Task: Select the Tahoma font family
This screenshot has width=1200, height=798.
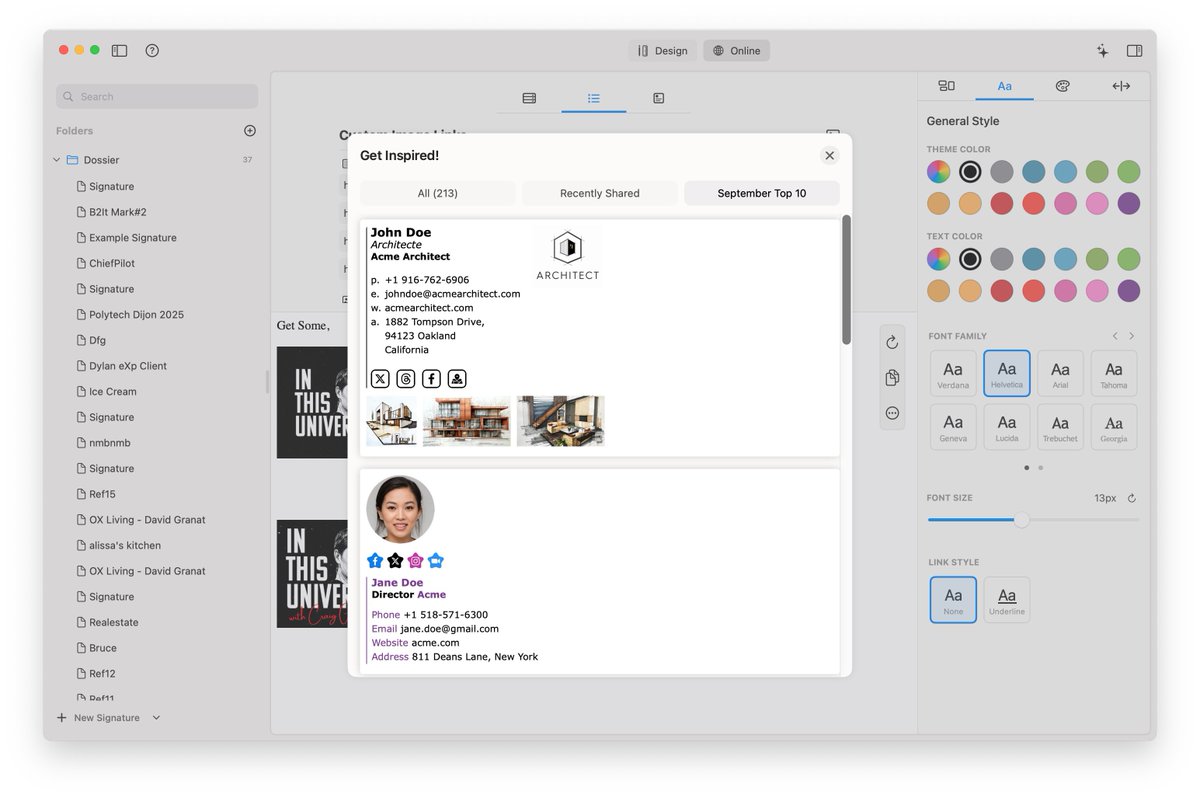Action: [1114, 373]
